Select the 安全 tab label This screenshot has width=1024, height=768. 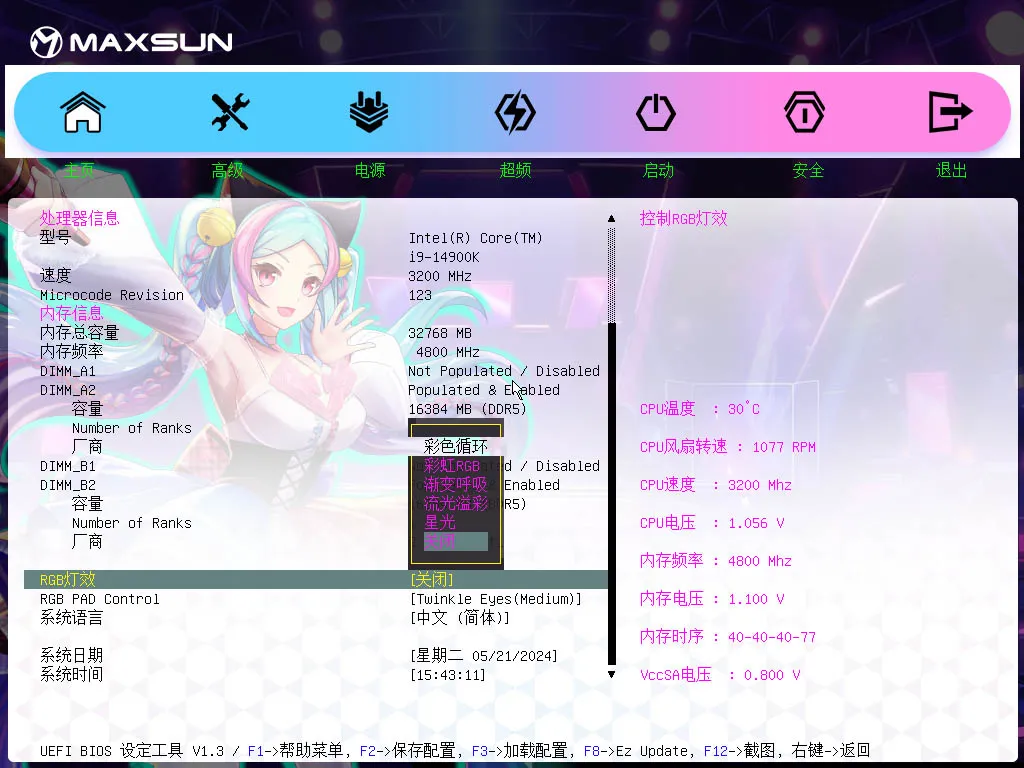coord(808,170)
